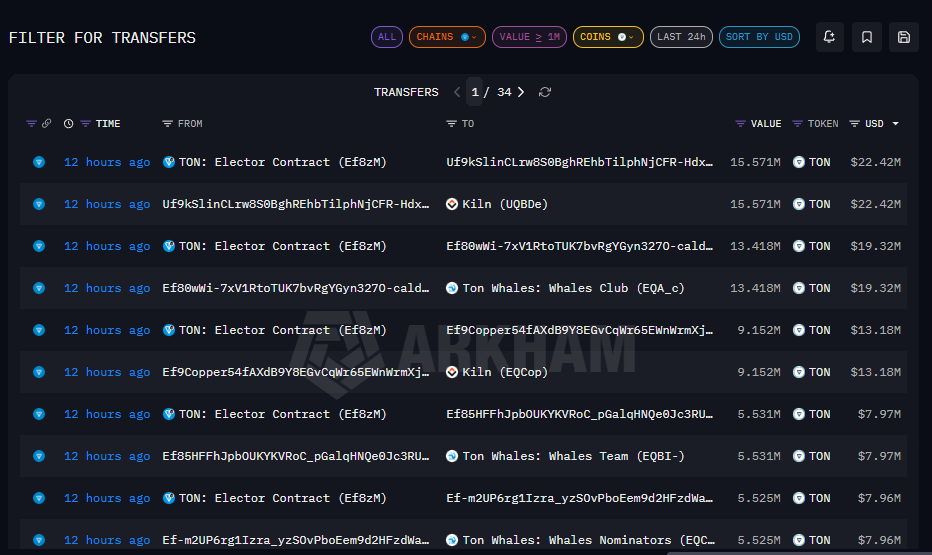Click Ton Whales icon beside Whales Nominators
932x555 pixels.
(452, 540)
